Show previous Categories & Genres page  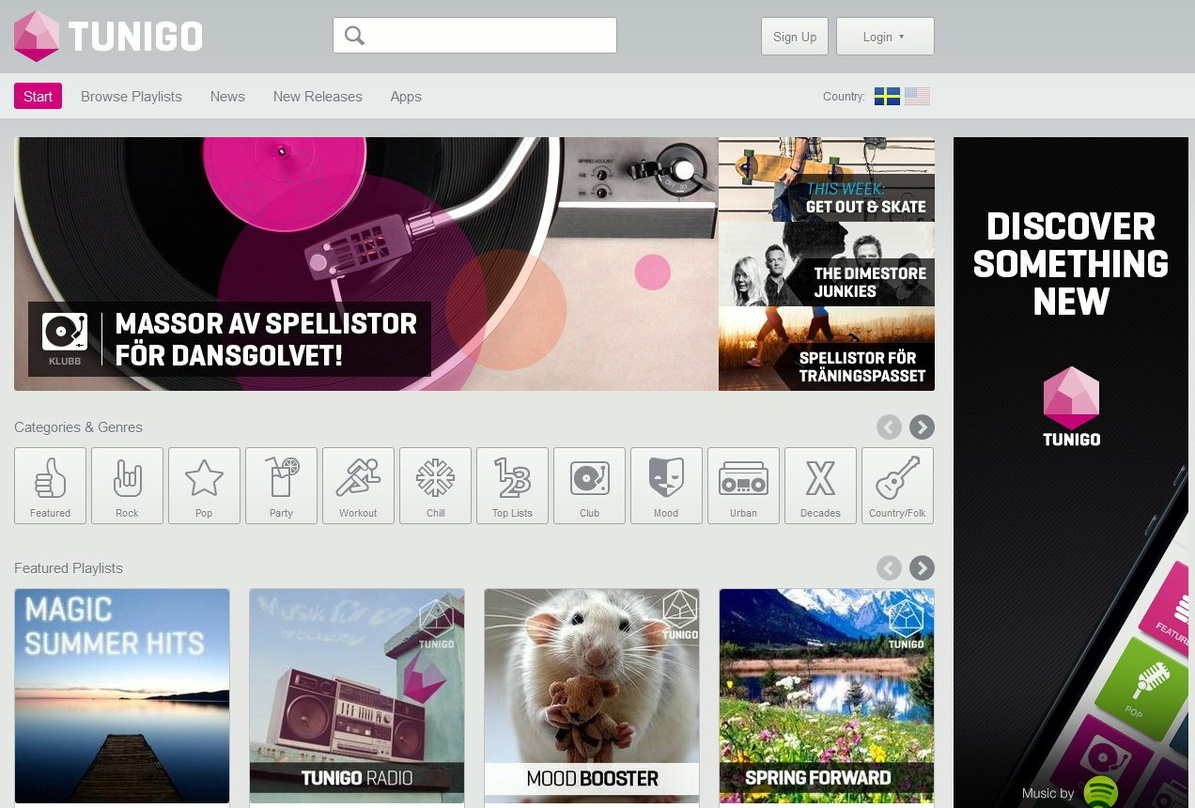[x=889, y=427]
